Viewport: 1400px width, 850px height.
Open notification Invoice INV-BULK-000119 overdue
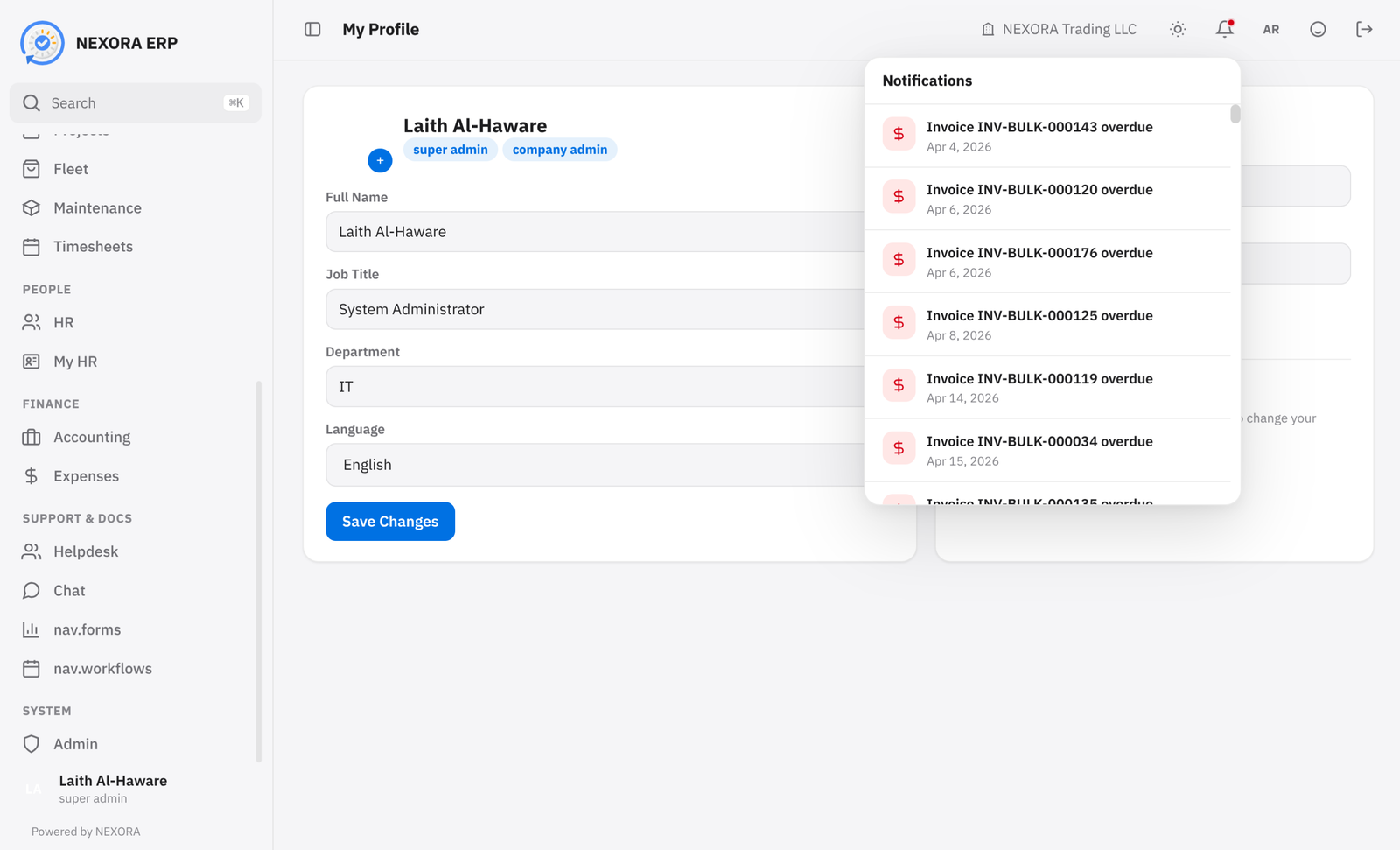[1047, 388]
